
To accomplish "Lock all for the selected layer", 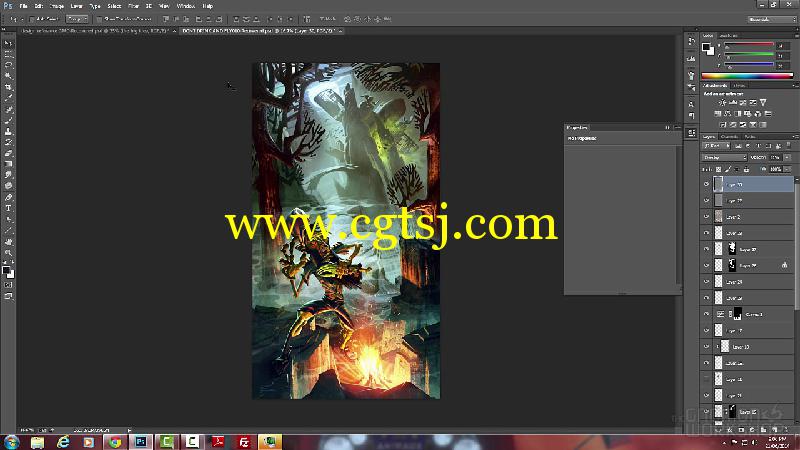I will coord(746,169).
